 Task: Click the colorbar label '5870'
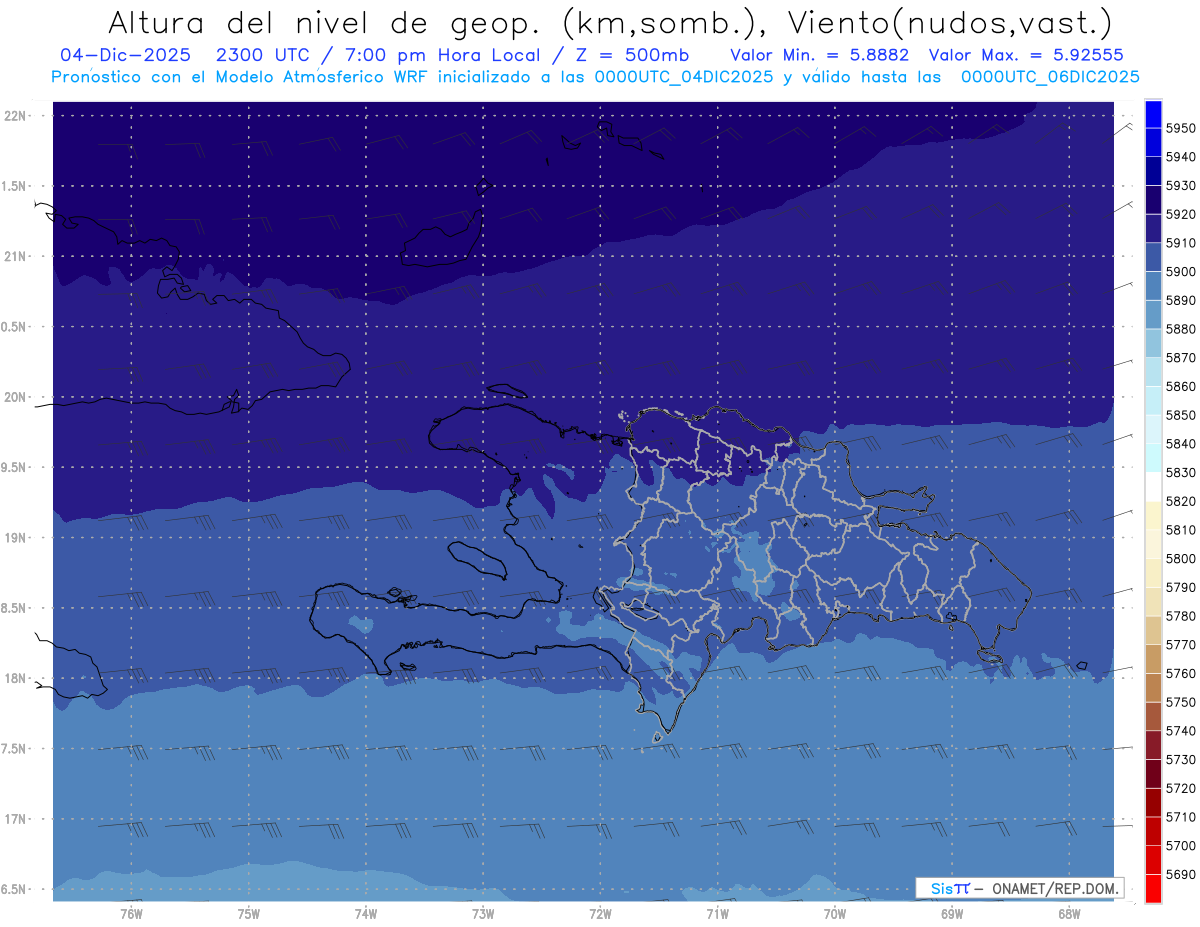point(1181,358)
